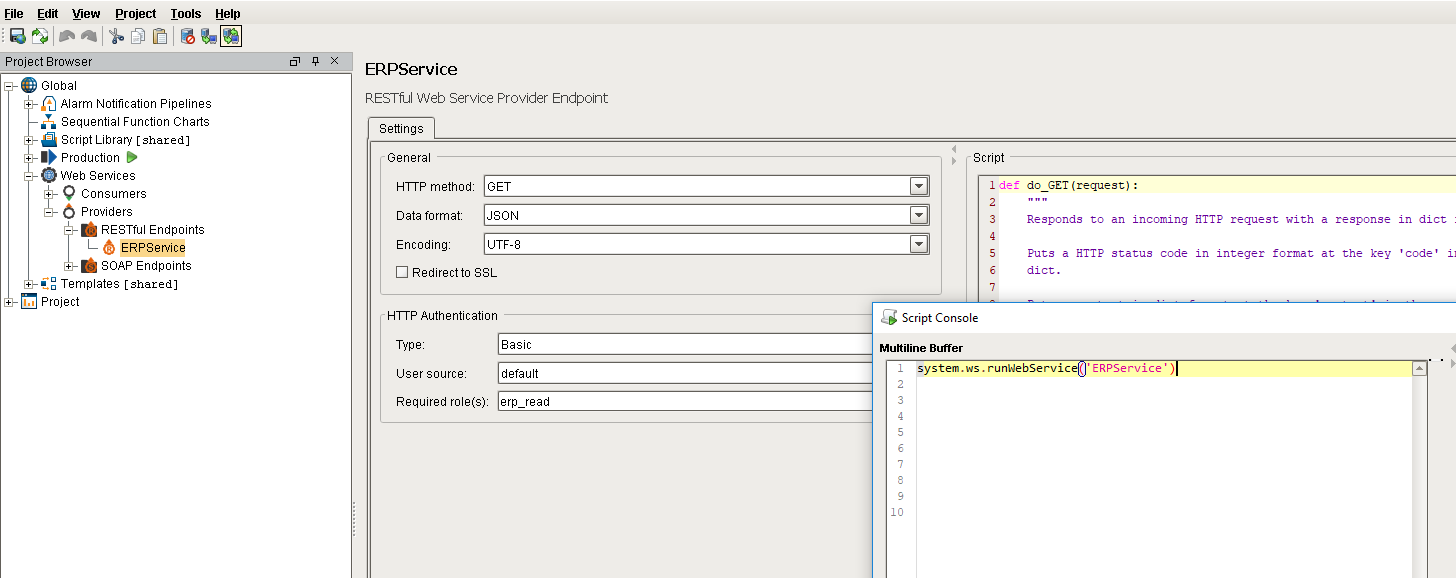Expand the Production tree node

[x=30, y=157]
